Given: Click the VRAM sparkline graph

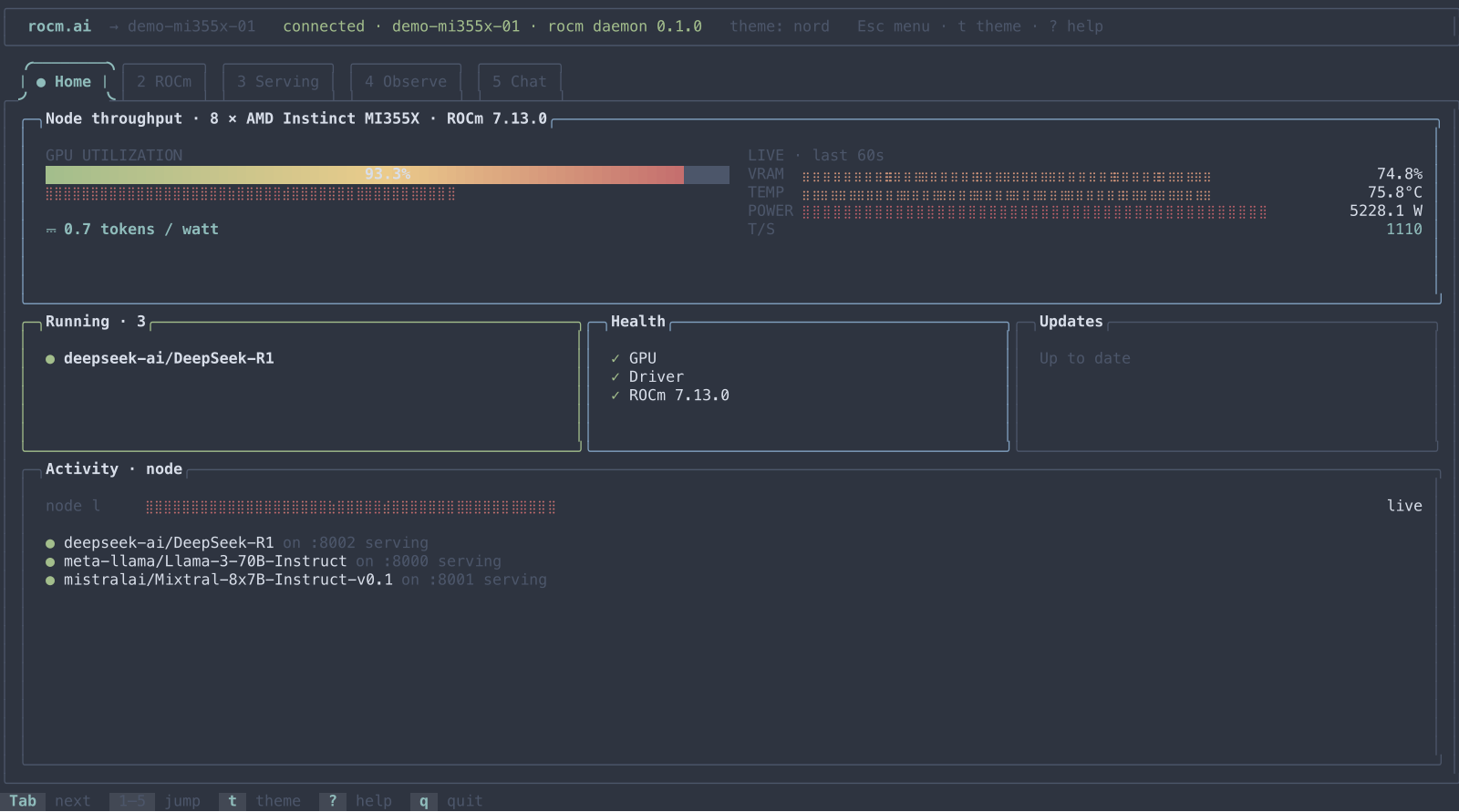Looking at the screenshot, I should (1007, 176).
